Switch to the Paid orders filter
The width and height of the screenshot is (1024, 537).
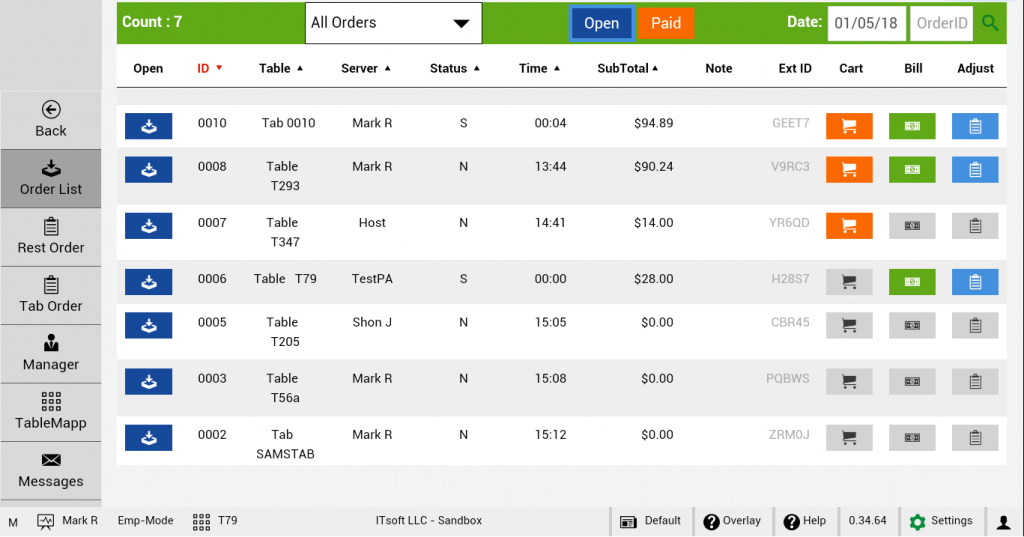pos(666,23)
